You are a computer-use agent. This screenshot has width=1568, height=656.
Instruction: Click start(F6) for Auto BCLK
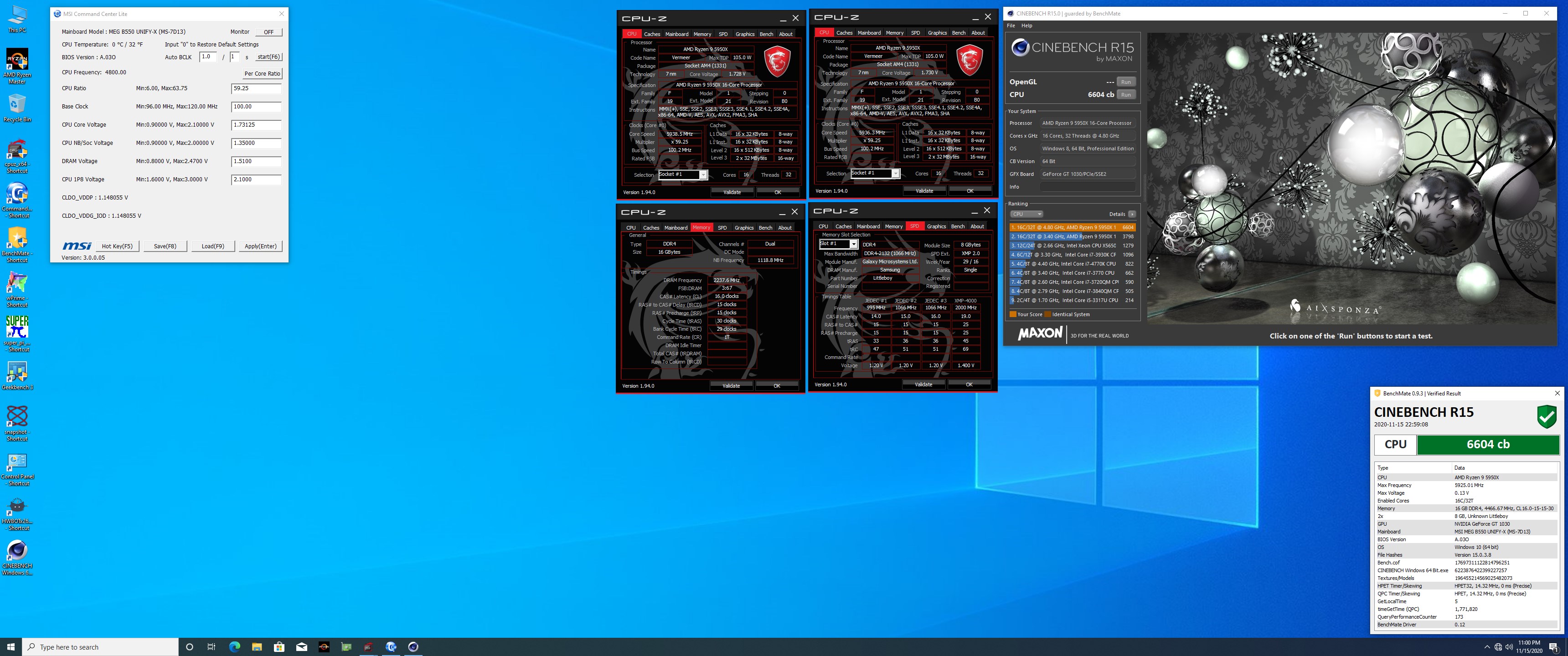click(x=268, y=56)
